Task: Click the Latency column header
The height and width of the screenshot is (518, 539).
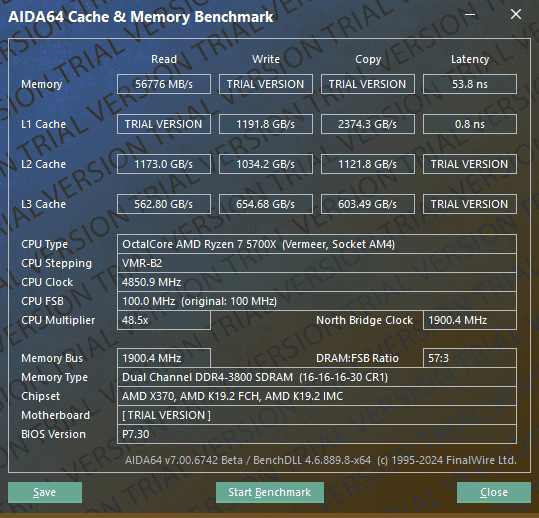Action: pos(470,59)
